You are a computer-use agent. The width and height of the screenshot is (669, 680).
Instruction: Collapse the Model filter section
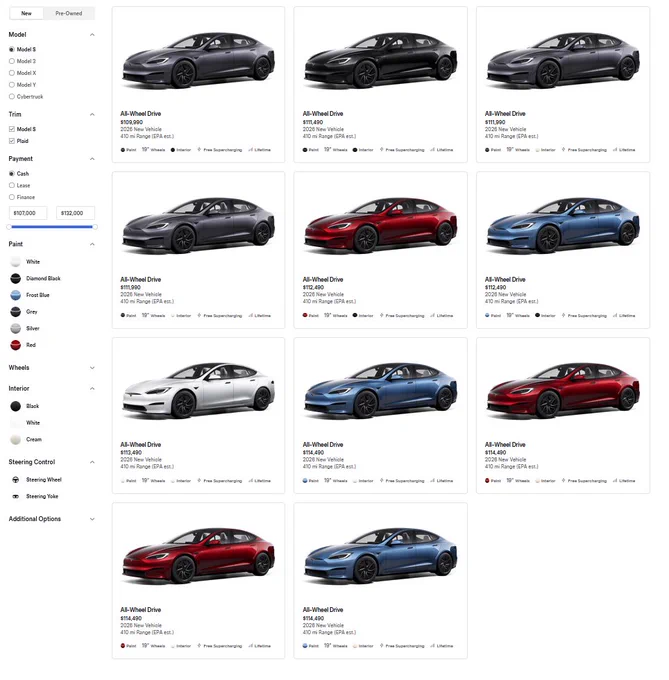(92, 35)
